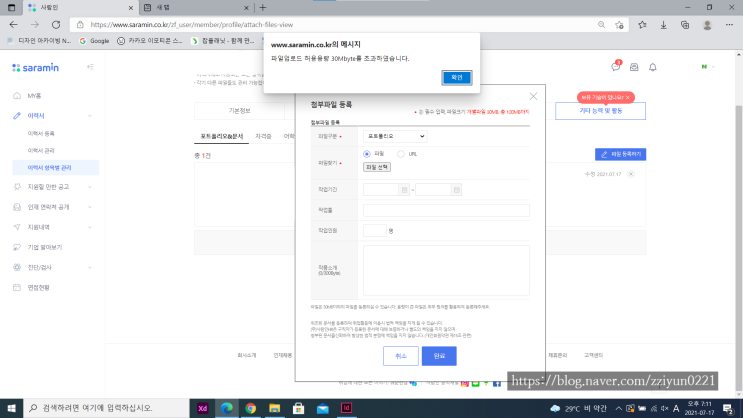This screenshot has width=743, height=418.
Task: Collapse the 이력서 sidebar section chevron
Action: tap(90, 116)
